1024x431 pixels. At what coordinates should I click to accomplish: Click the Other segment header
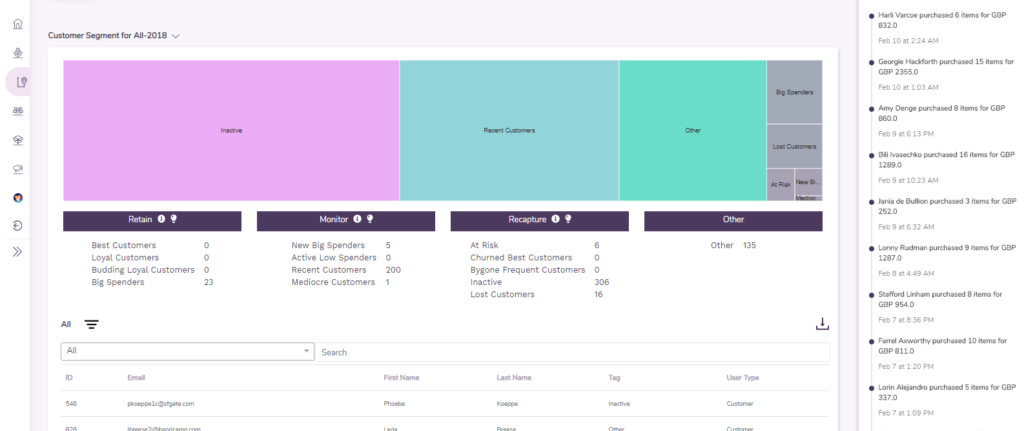[x=733, y=219]
